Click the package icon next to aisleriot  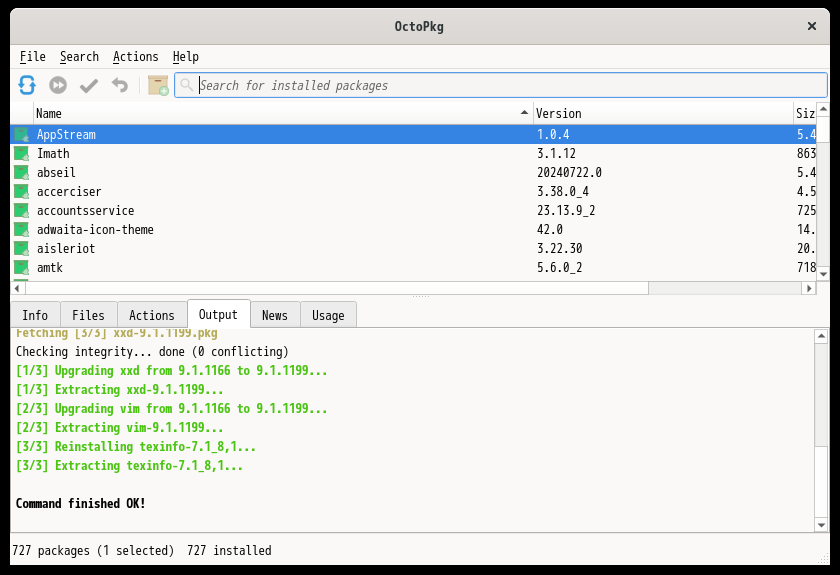(x=21, y=248)
